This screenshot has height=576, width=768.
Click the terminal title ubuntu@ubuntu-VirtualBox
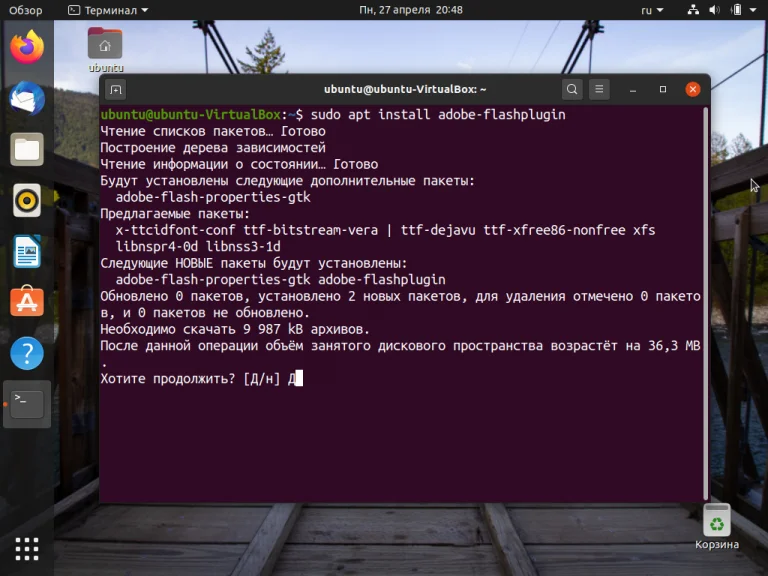[405, 89]
